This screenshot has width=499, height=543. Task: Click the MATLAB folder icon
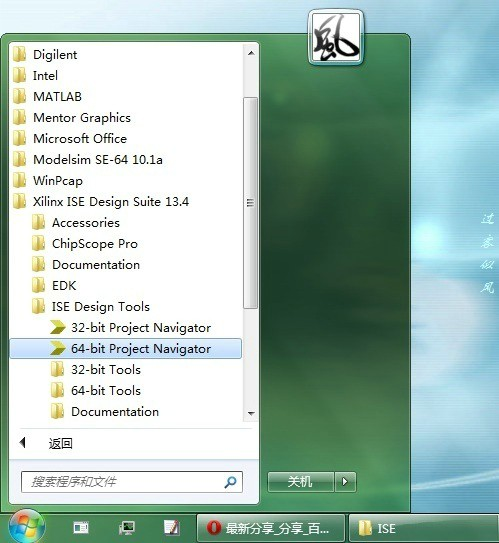coord(19,96)
